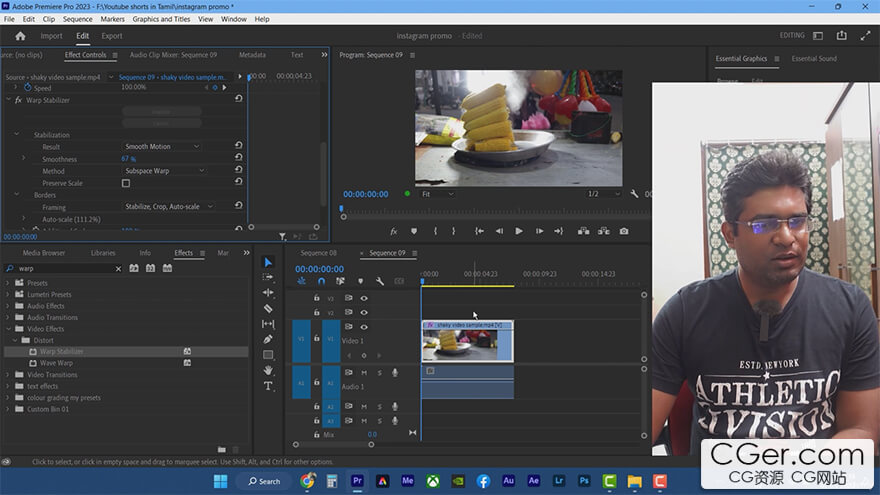Viewport: 880px width, 495px height.
Task: Select the Rectangle tool
Action: tap(268, 355)
